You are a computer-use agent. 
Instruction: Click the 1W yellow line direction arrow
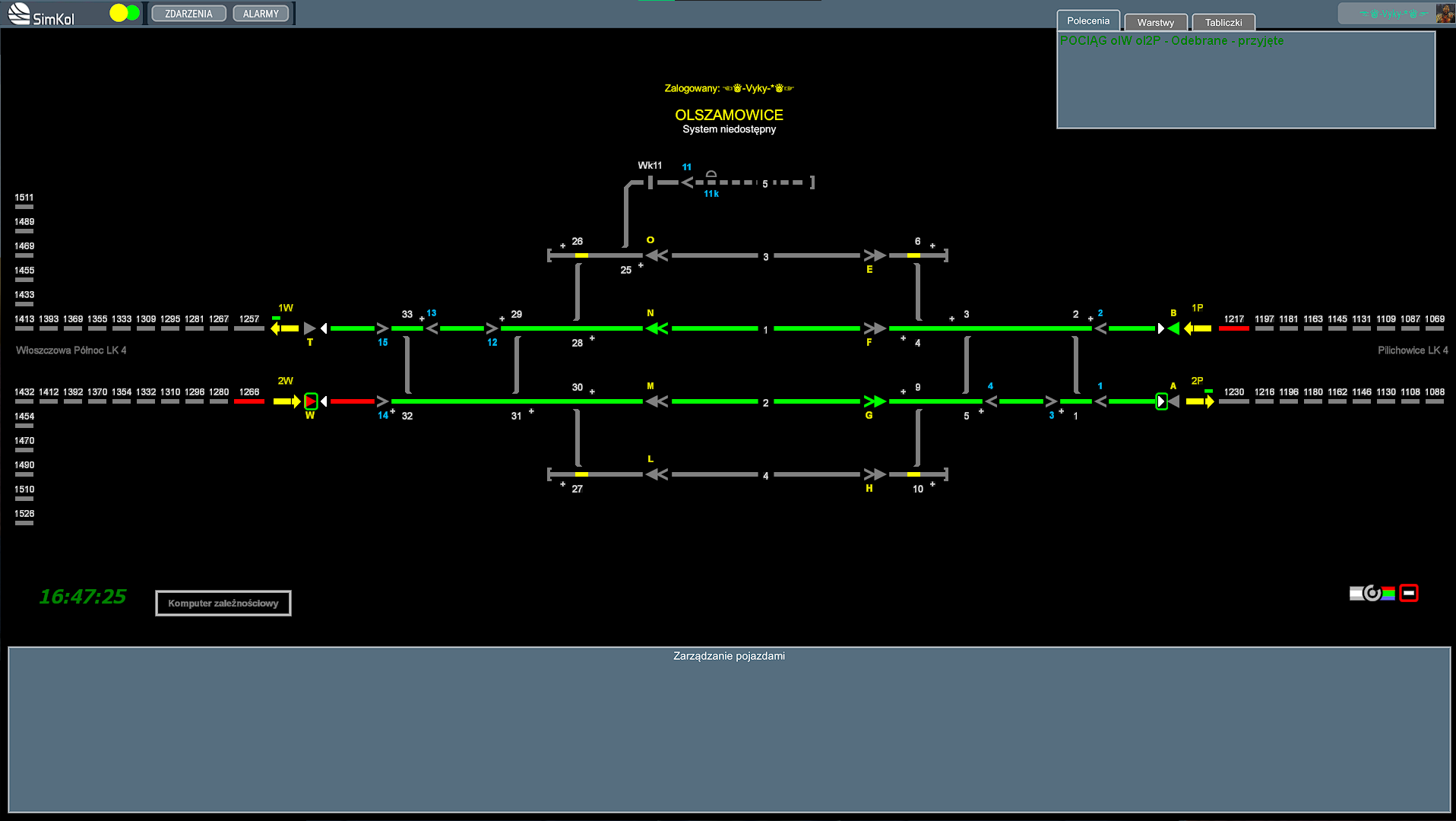coord(285,328)
